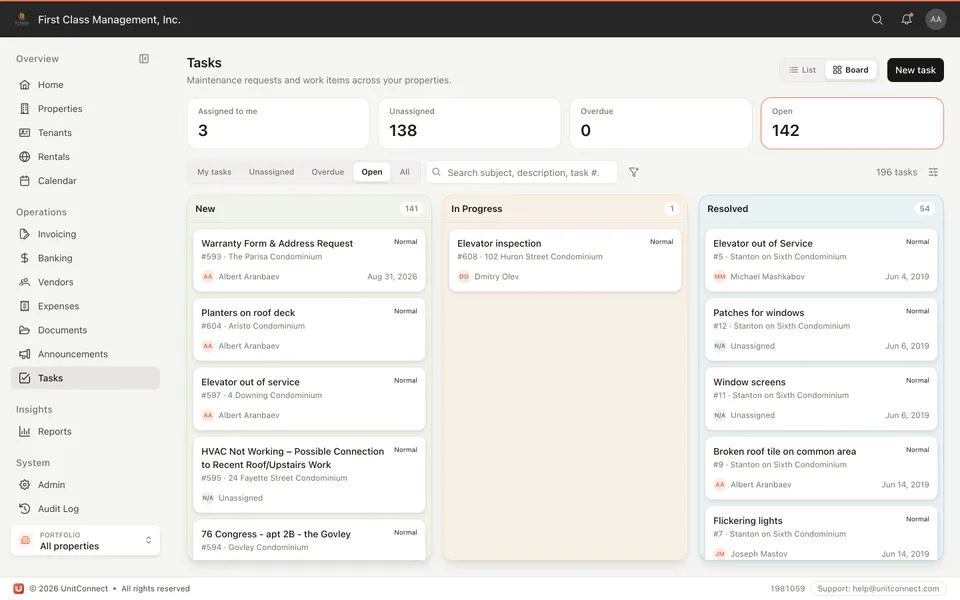960x600 pixels.
Task: Open the Portfolio All properties selector
Action: coord(85,541)
